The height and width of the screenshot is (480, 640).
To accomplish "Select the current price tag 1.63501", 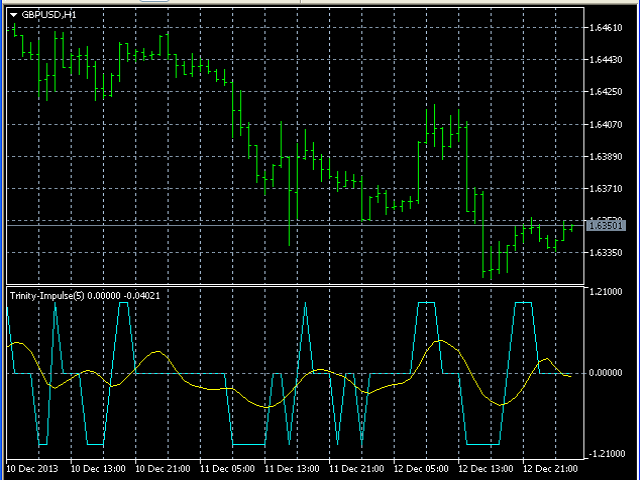I will (x=606, y=226).
